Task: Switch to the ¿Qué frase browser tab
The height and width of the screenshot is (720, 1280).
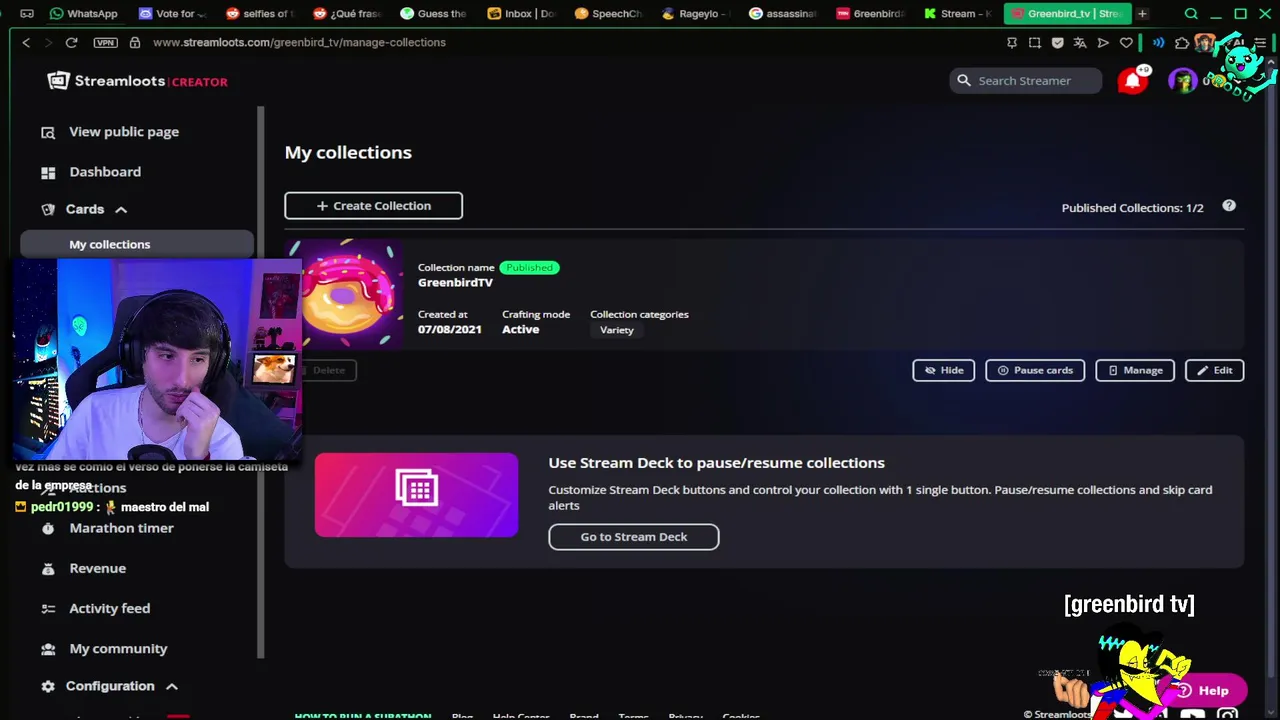Action: (347, 14)
